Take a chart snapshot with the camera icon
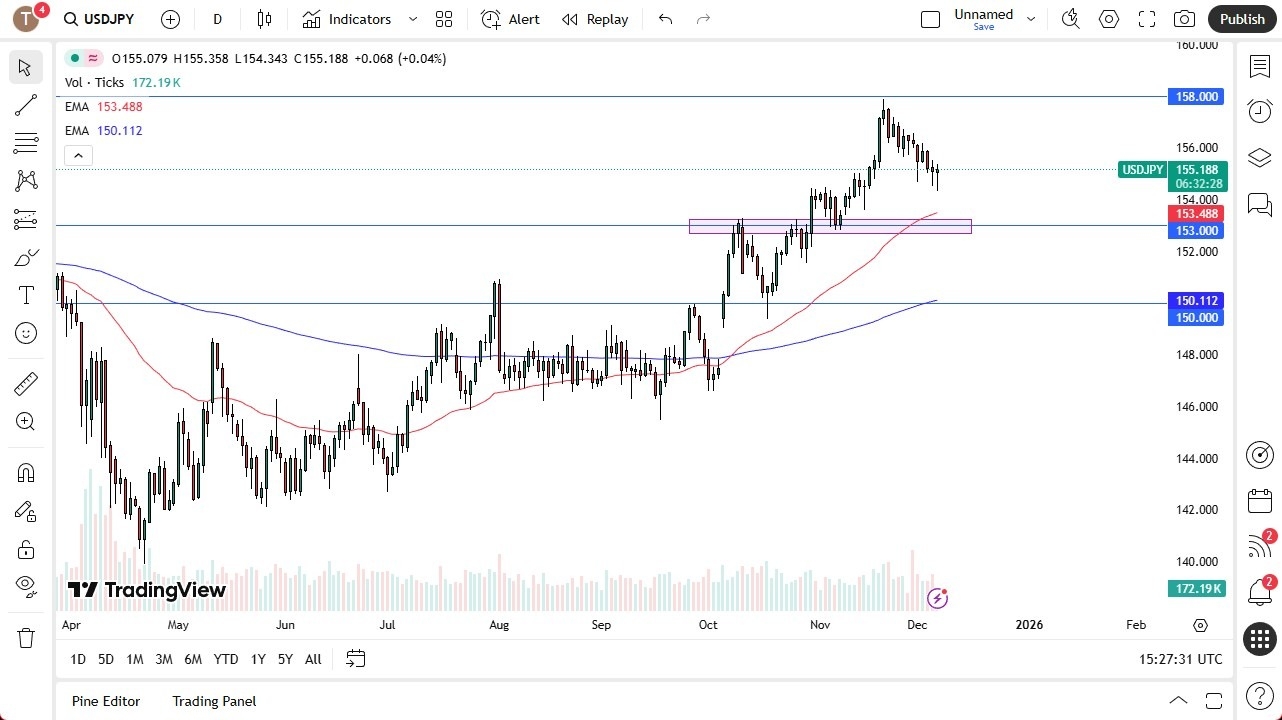The image size is (1282, 720). click(1184, 18)
